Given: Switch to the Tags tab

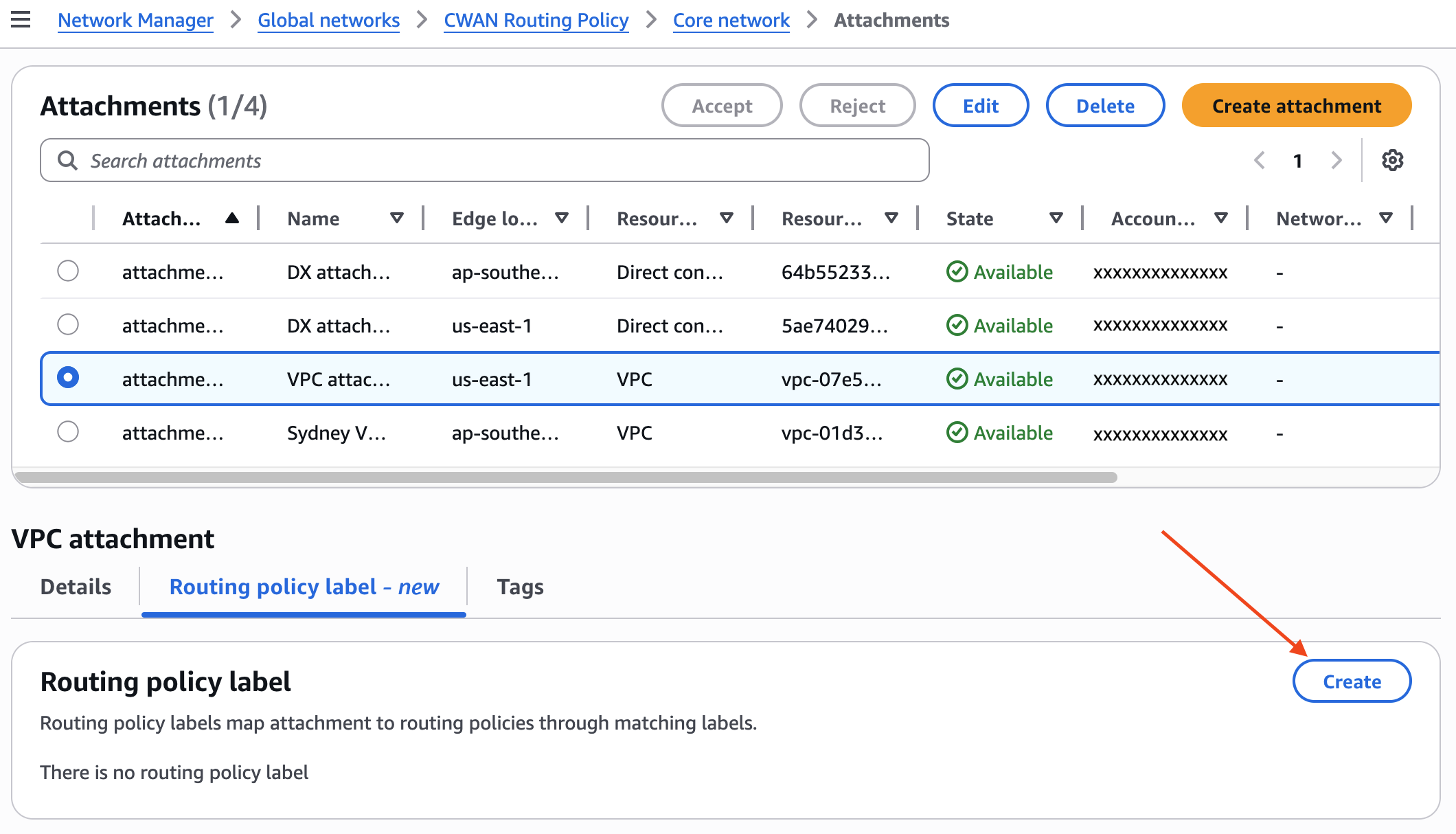Looking at the screenshot, I should [520, 587].
